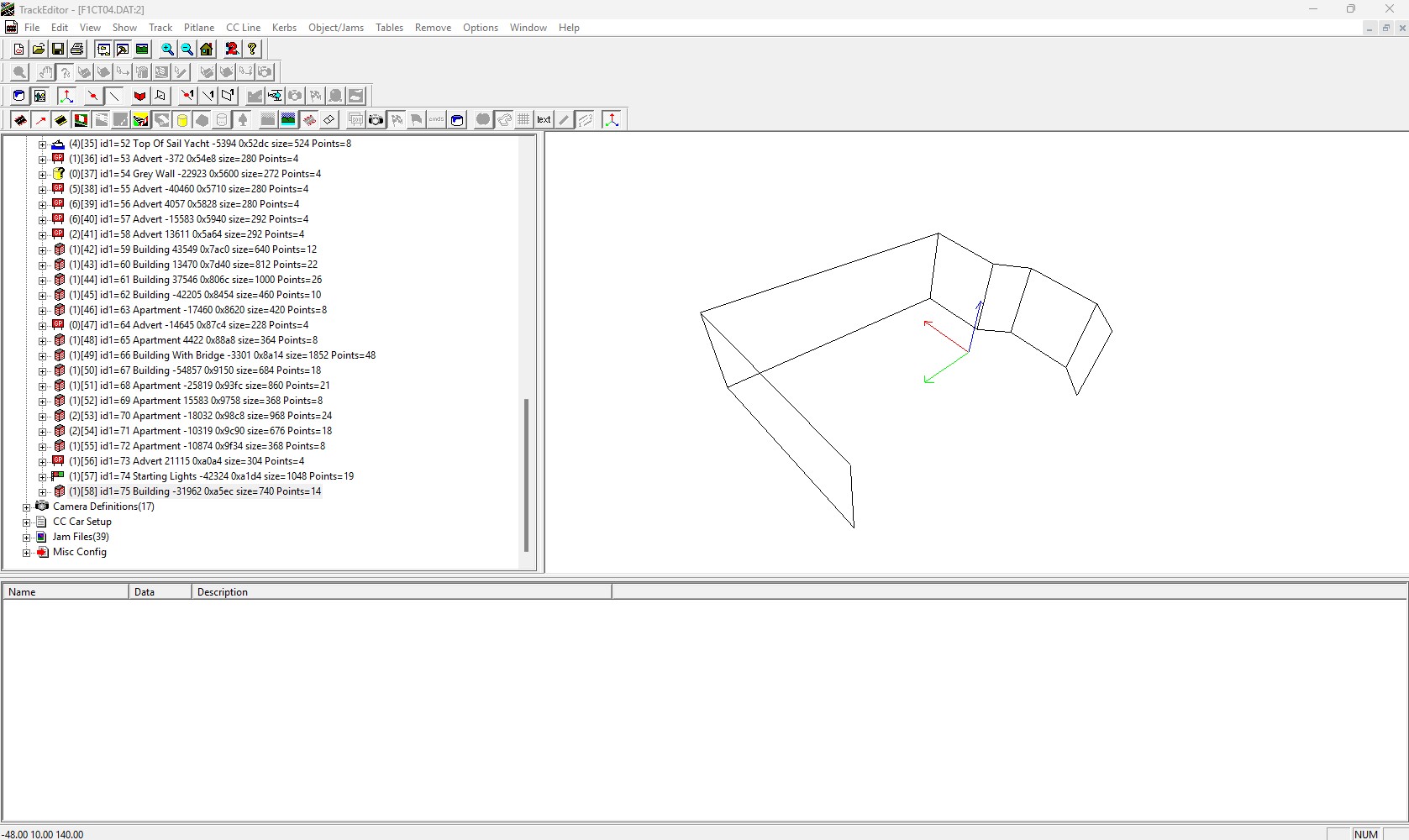Click the open folder icon

pyautogui.click(x=39, y=49)
